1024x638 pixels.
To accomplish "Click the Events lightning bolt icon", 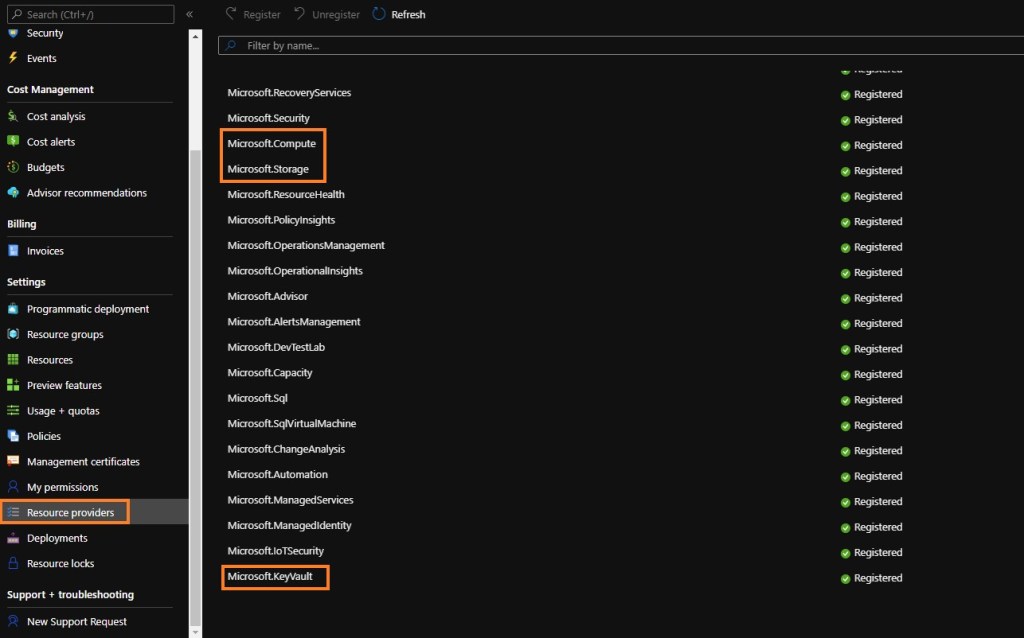I will coord(13,58).
